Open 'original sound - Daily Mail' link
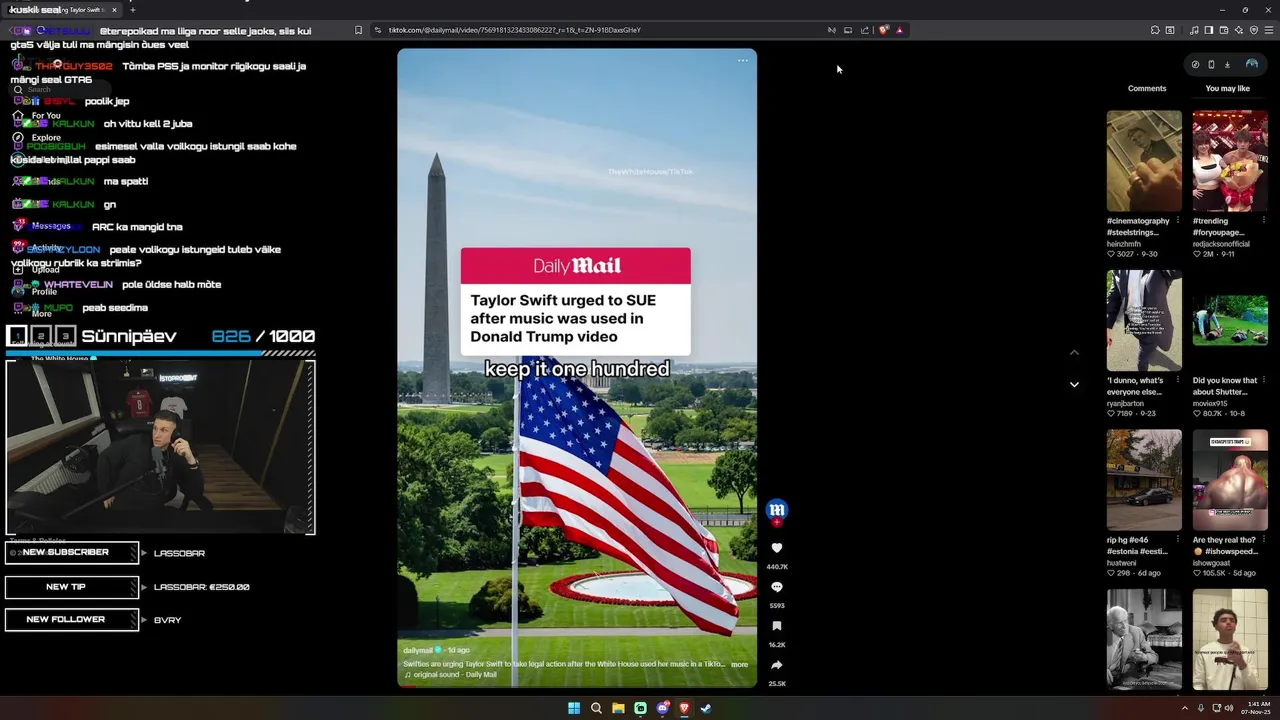 point(454,675)
